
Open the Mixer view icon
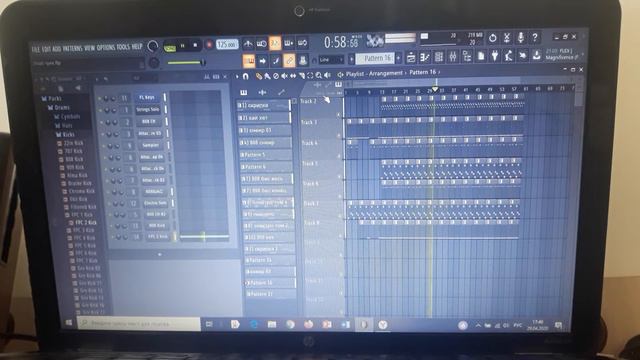coord(453,57)
